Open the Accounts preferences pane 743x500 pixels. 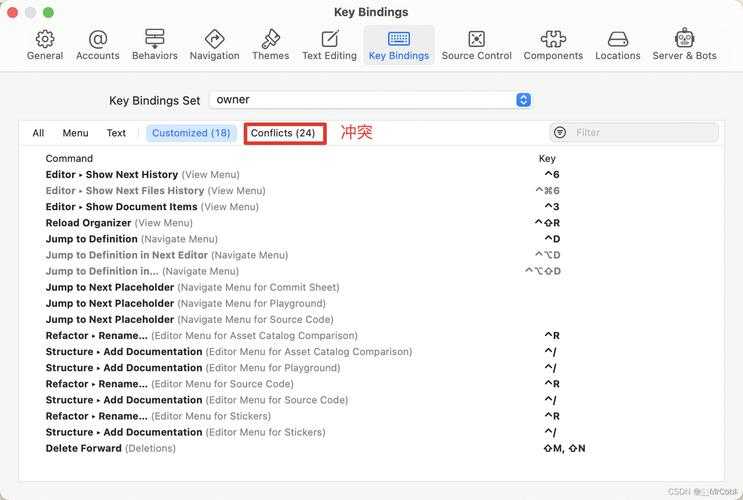pos(98,45)
